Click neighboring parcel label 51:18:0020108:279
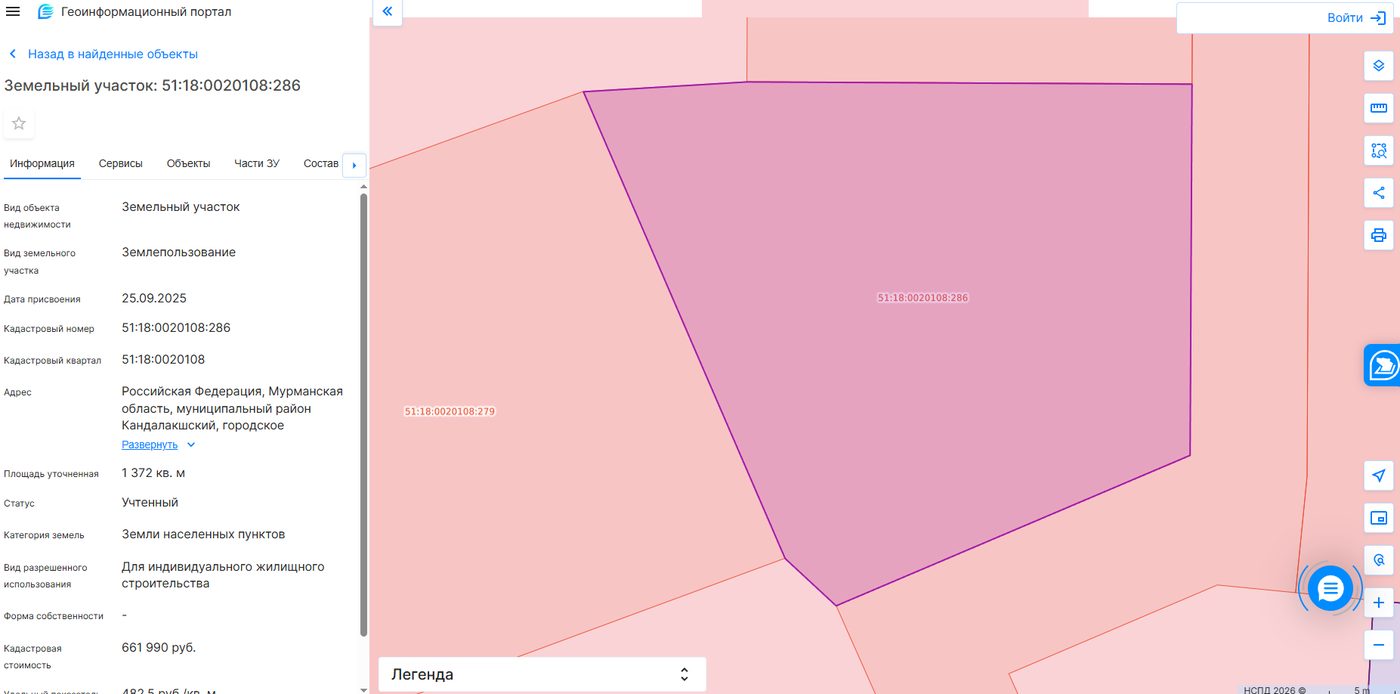 [450, 412]
